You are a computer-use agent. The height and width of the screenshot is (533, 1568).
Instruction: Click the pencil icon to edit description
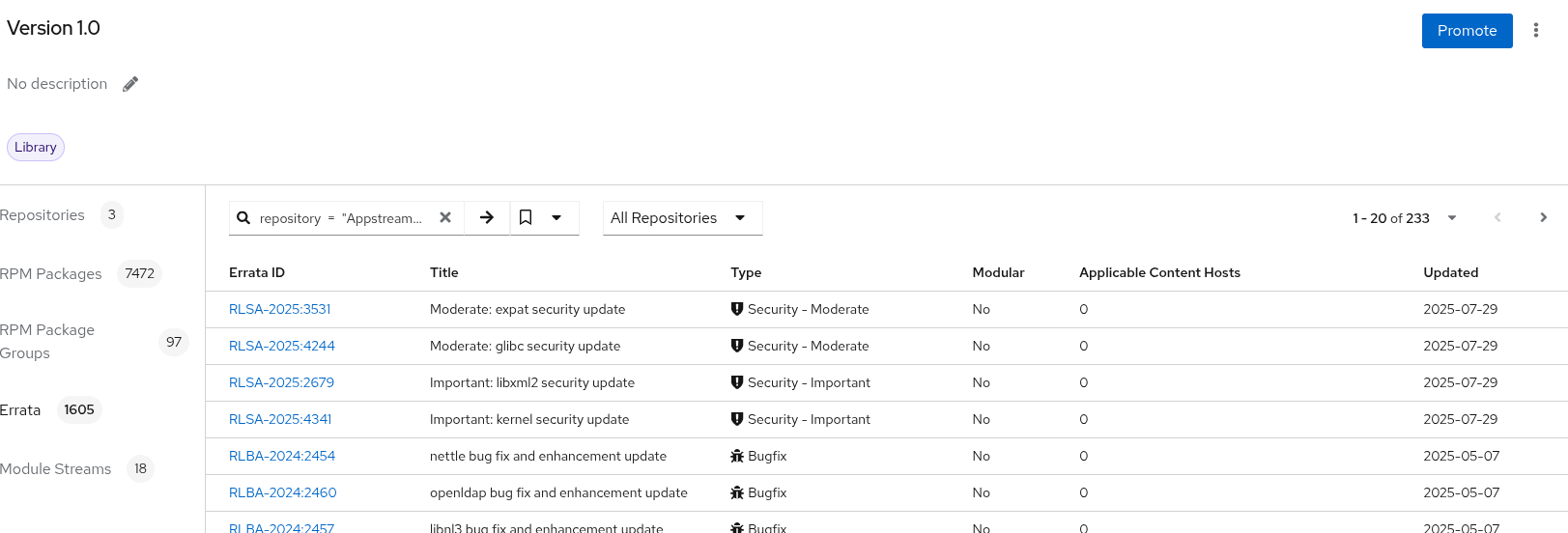(130, 84)
